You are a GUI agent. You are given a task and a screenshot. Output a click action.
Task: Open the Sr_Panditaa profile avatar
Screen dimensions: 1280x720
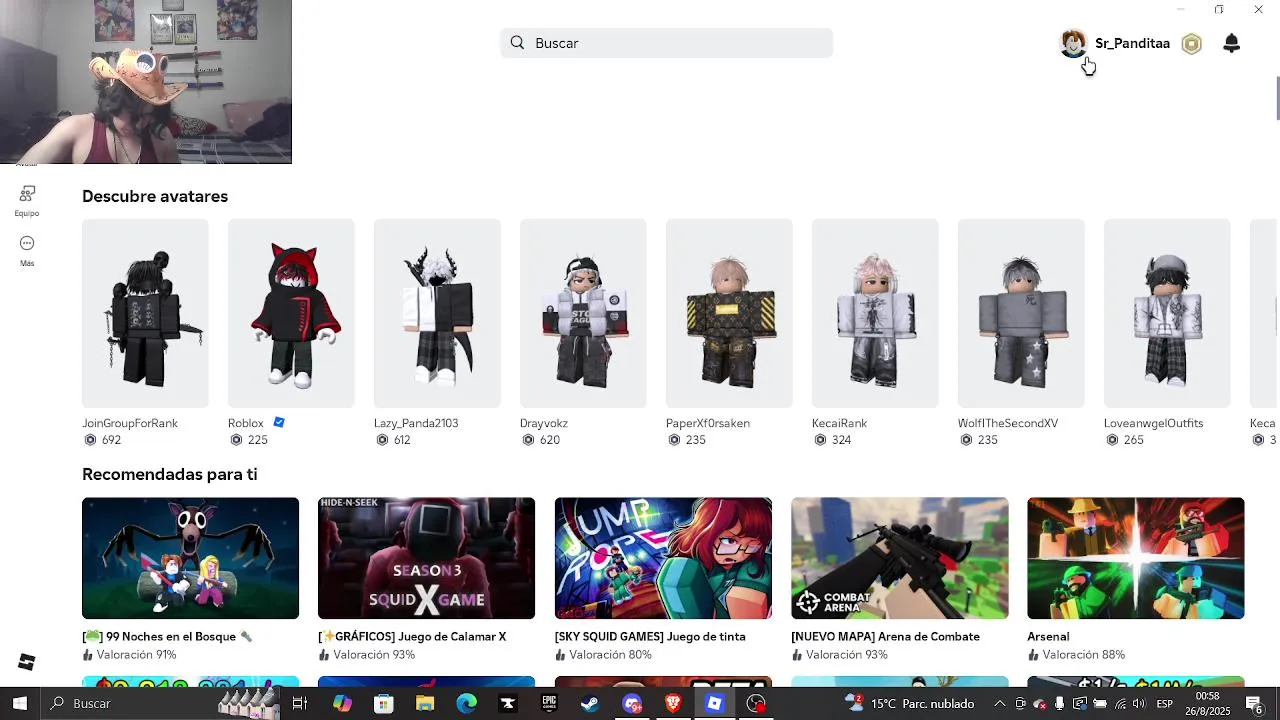click(1074, 43)
